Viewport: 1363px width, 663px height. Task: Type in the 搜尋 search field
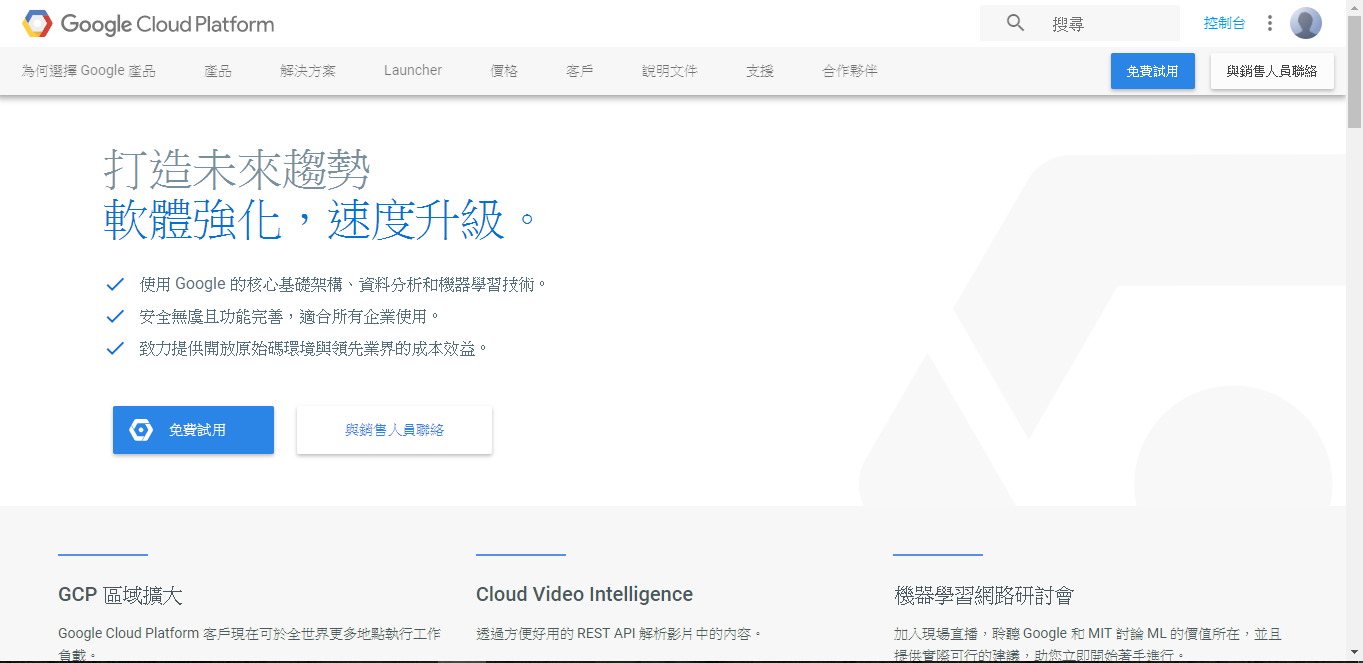[x=1080, y=23]
